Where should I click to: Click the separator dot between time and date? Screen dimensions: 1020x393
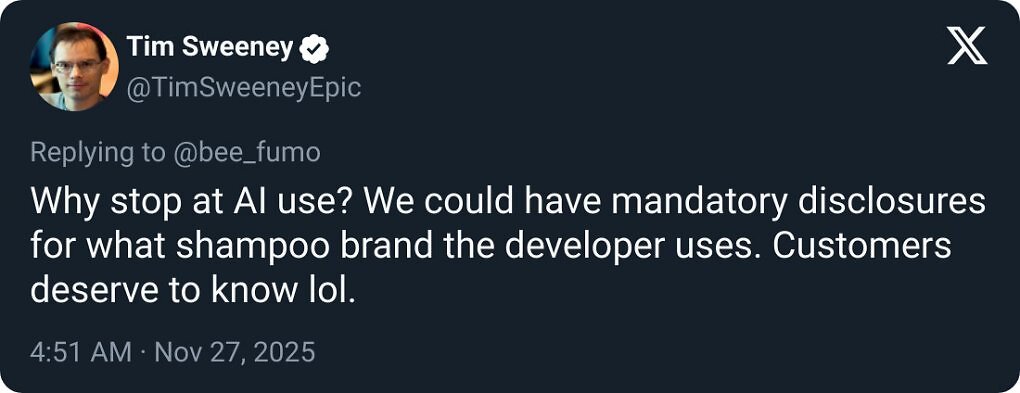pos(143,353)
